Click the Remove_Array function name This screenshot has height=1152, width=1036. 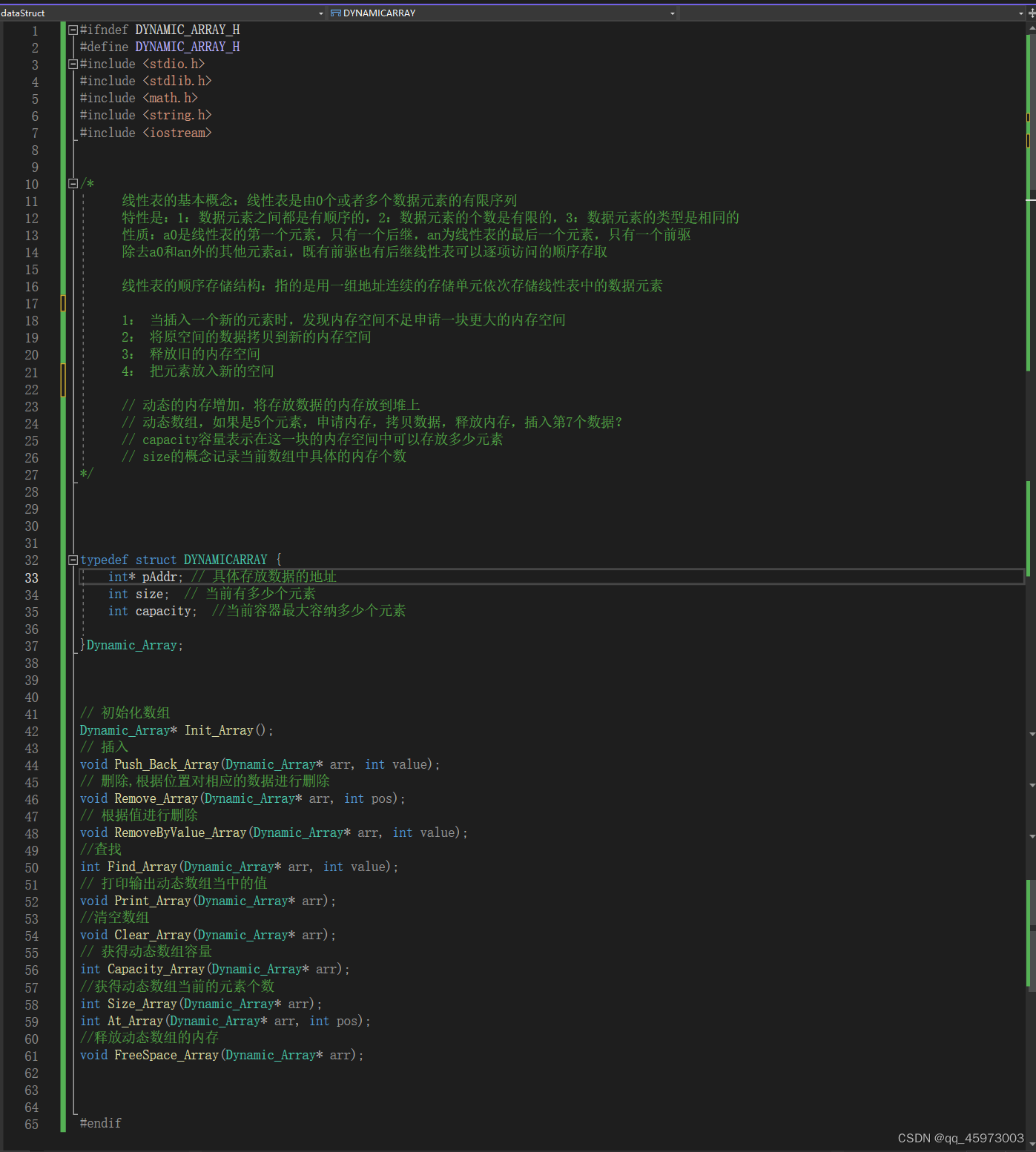(x=156, y=798)
